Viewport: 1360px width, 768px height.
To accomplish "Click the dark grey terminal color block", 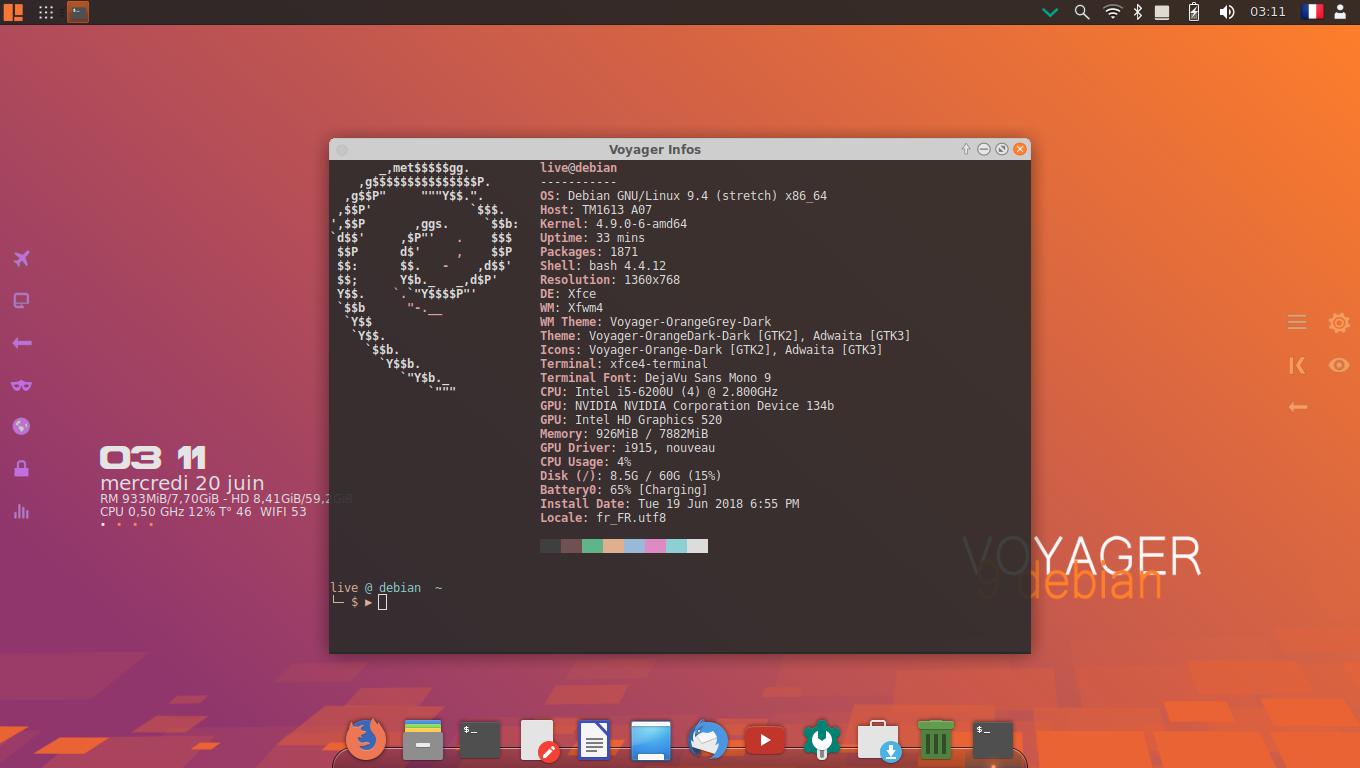I will coord(550,546).
